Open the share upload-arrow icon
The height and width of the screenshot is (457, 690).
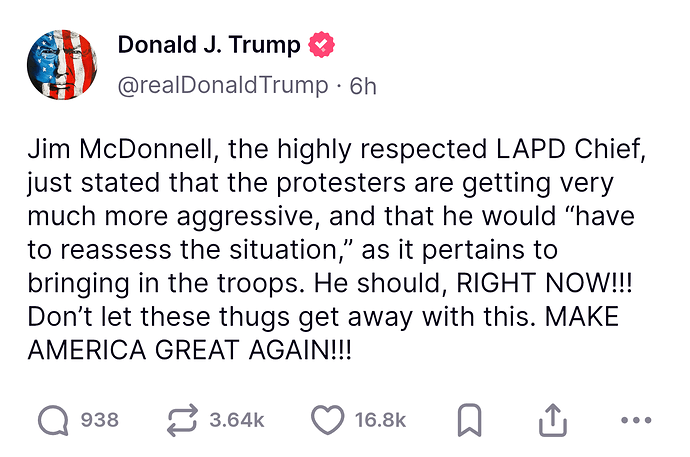click(x=553, y=420)
